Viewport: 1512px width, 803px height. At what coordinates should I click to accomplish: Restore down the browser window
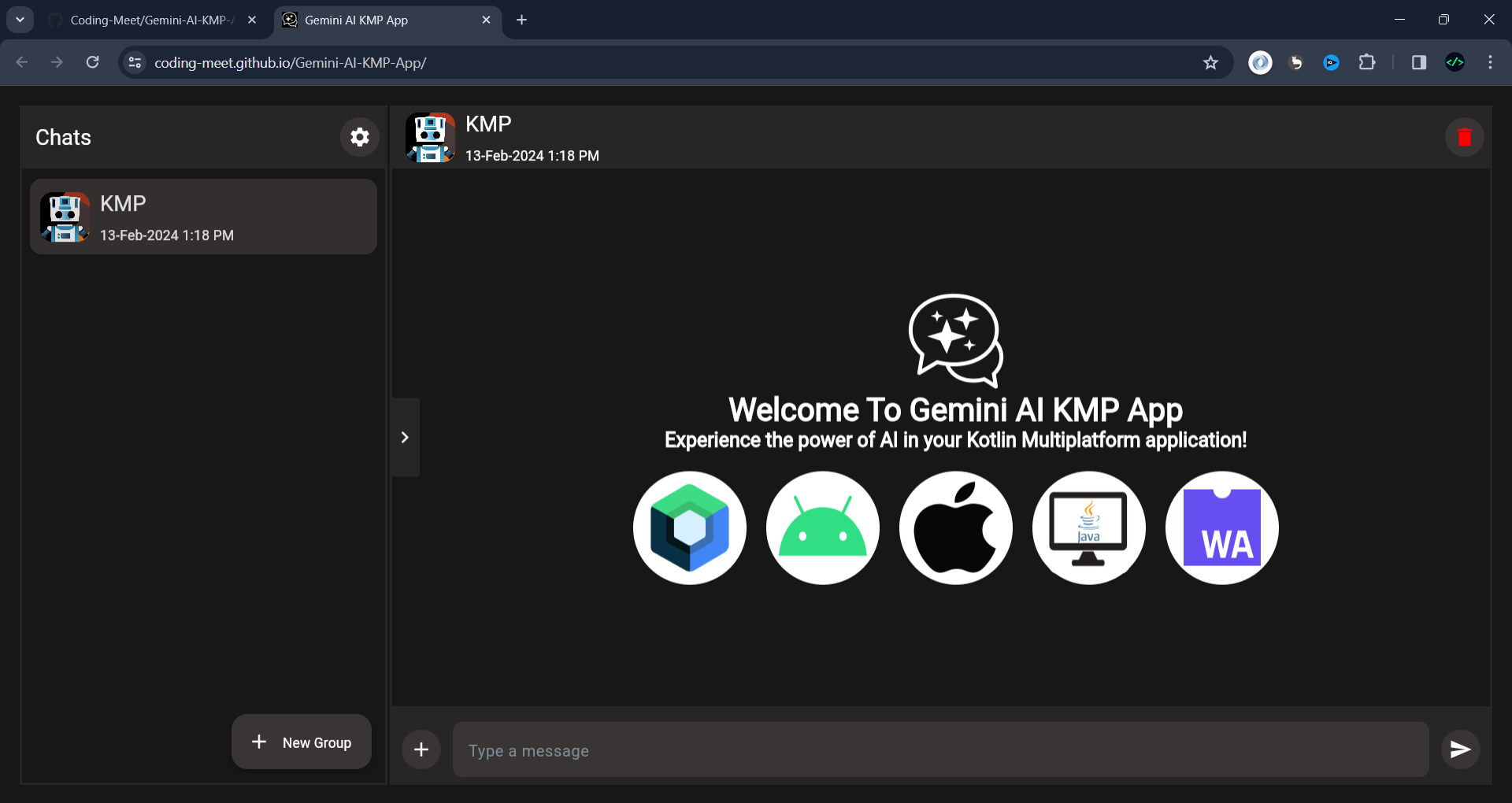tap(1443, 20)
